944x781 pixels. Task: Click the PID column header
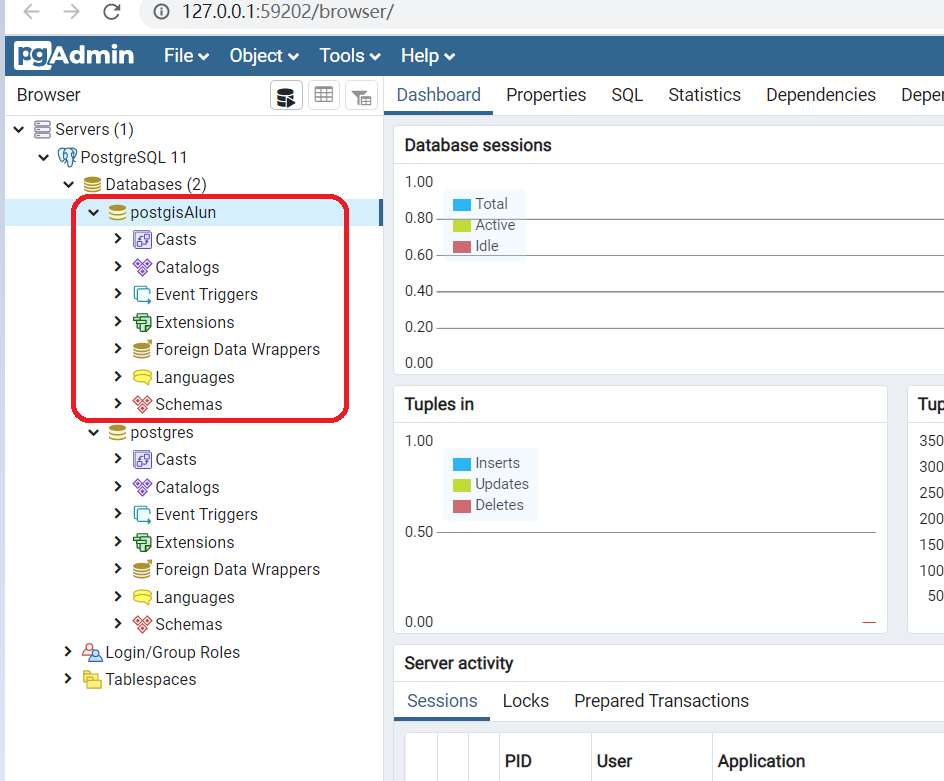pos(518,761)
